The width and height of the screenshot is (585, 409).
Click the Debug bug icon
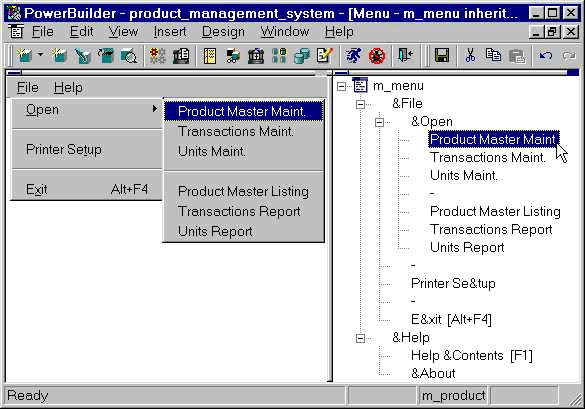tap(376, 56)
